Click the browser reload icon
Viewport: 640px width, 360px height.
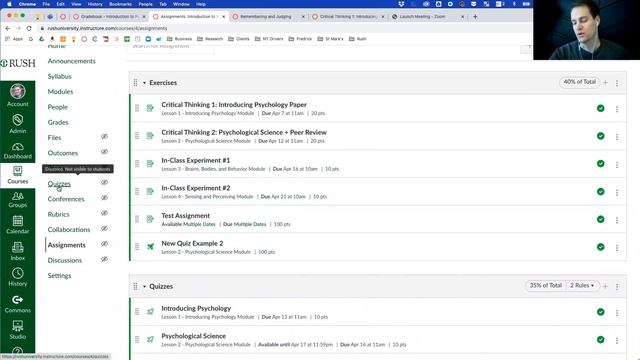coord(29,28)
